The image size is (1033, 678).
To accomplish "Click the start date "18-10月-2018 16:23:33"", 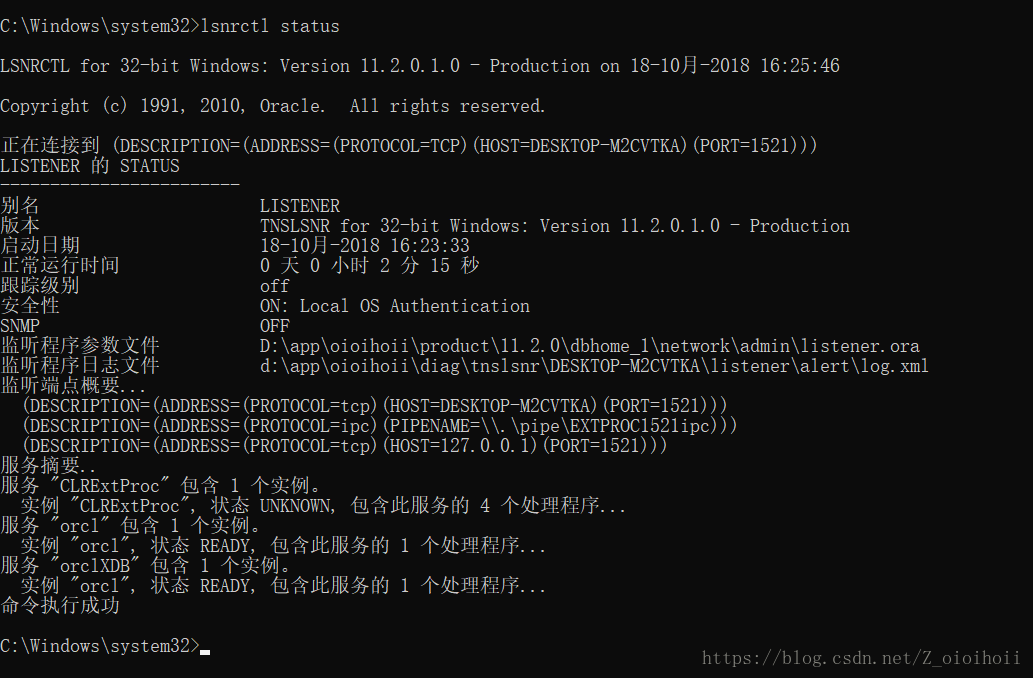I will click(365, 246).
